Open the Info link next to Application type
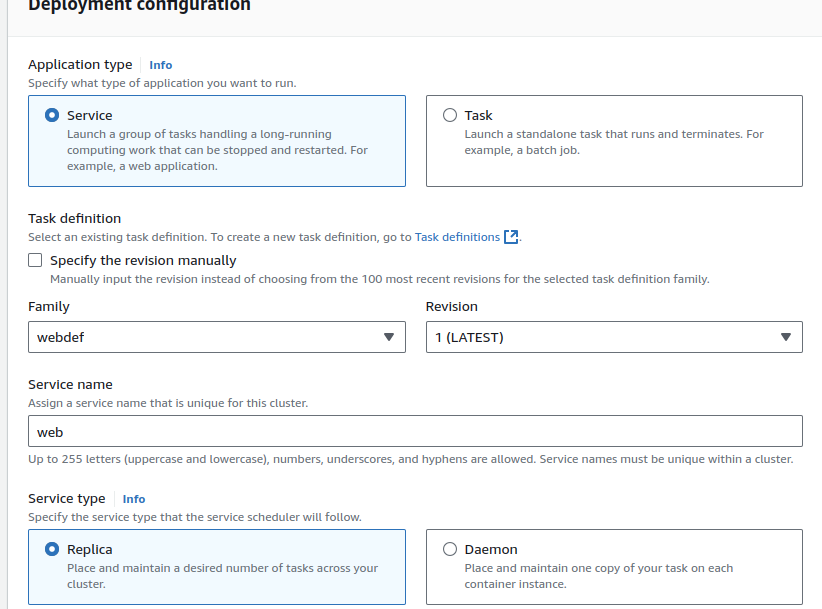 coord(160,65)
